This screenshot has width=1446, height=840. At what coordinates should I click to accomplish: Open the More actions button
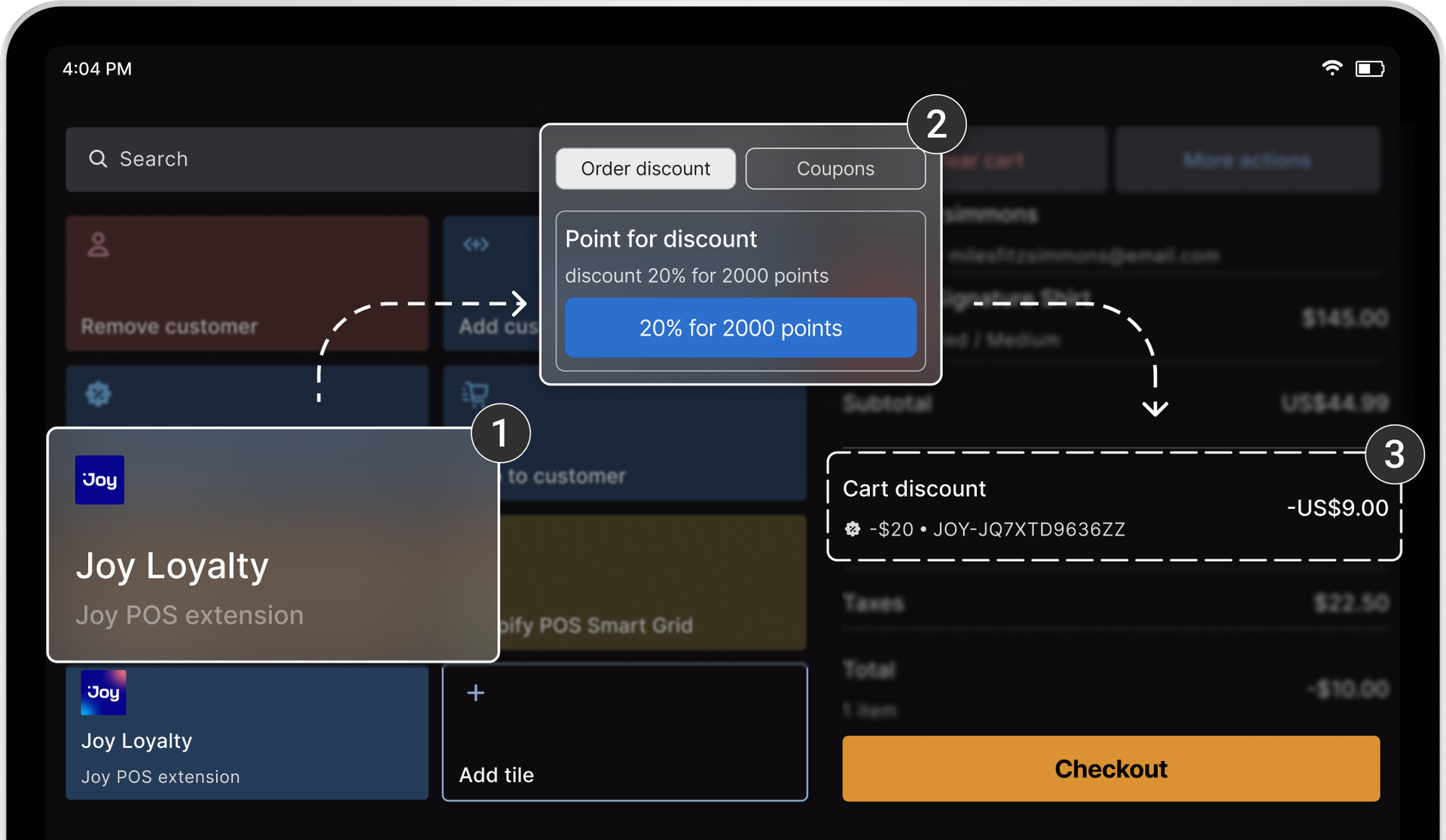1247,160
